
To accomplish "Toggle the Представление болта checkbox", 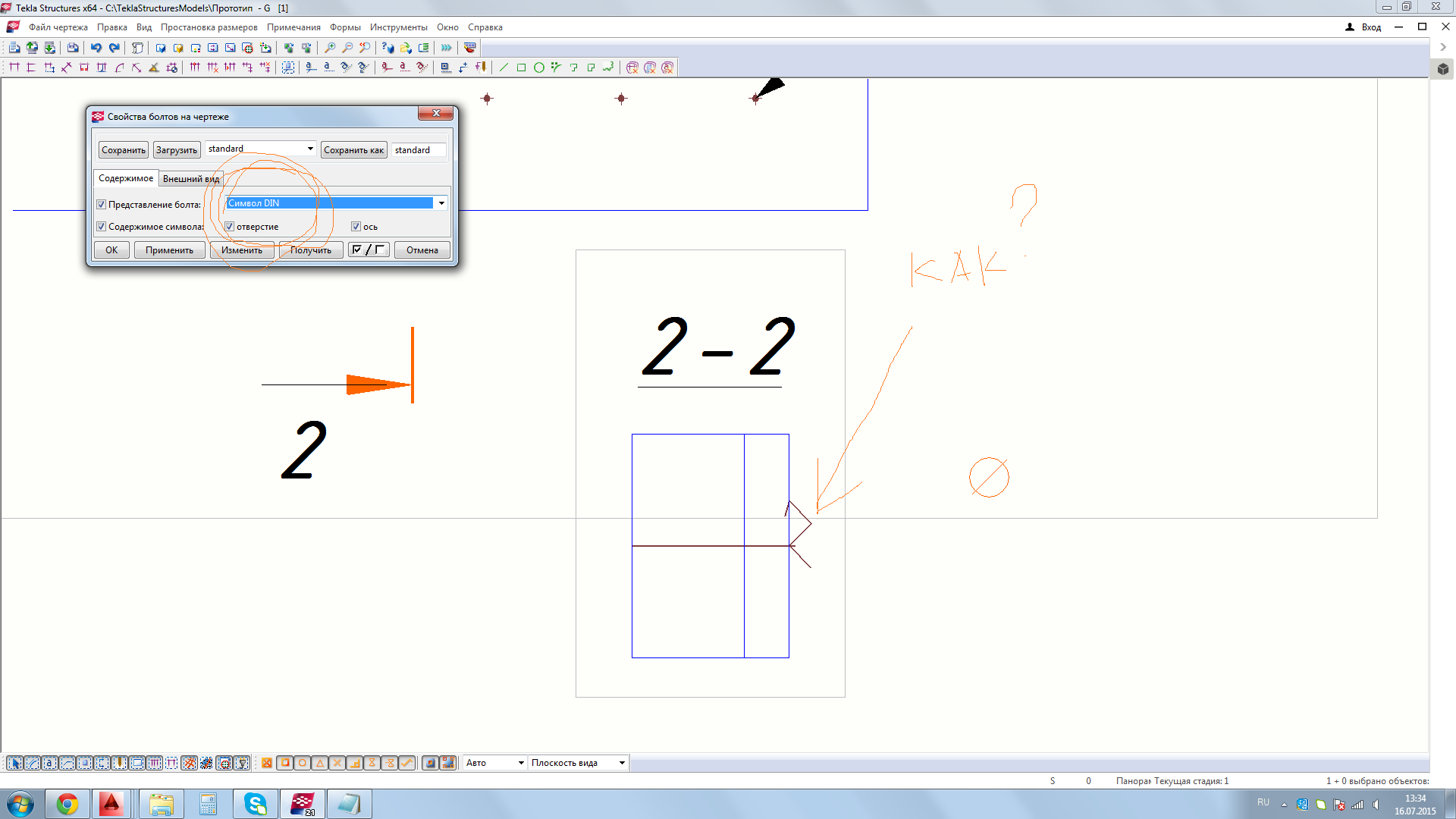I will coord(102,205).
